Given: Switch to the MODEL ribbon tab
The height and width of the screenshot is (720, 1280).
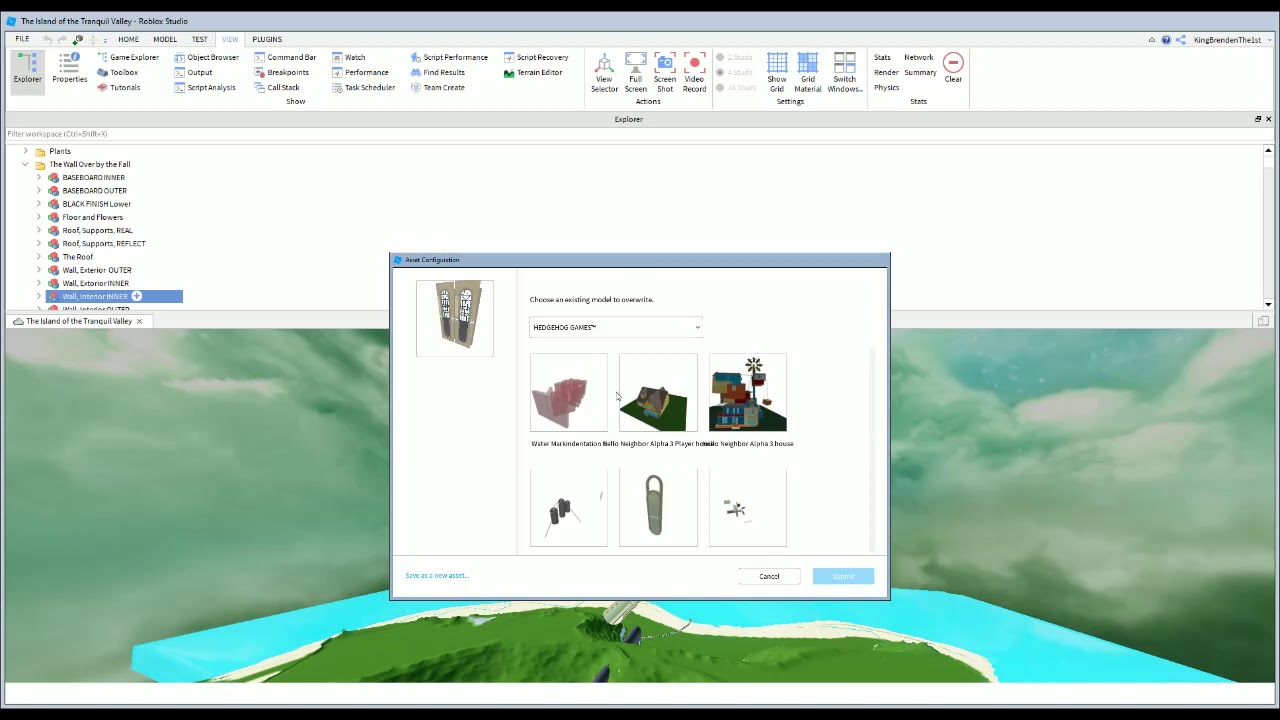Looking at the screenshot, I should 165,39.
